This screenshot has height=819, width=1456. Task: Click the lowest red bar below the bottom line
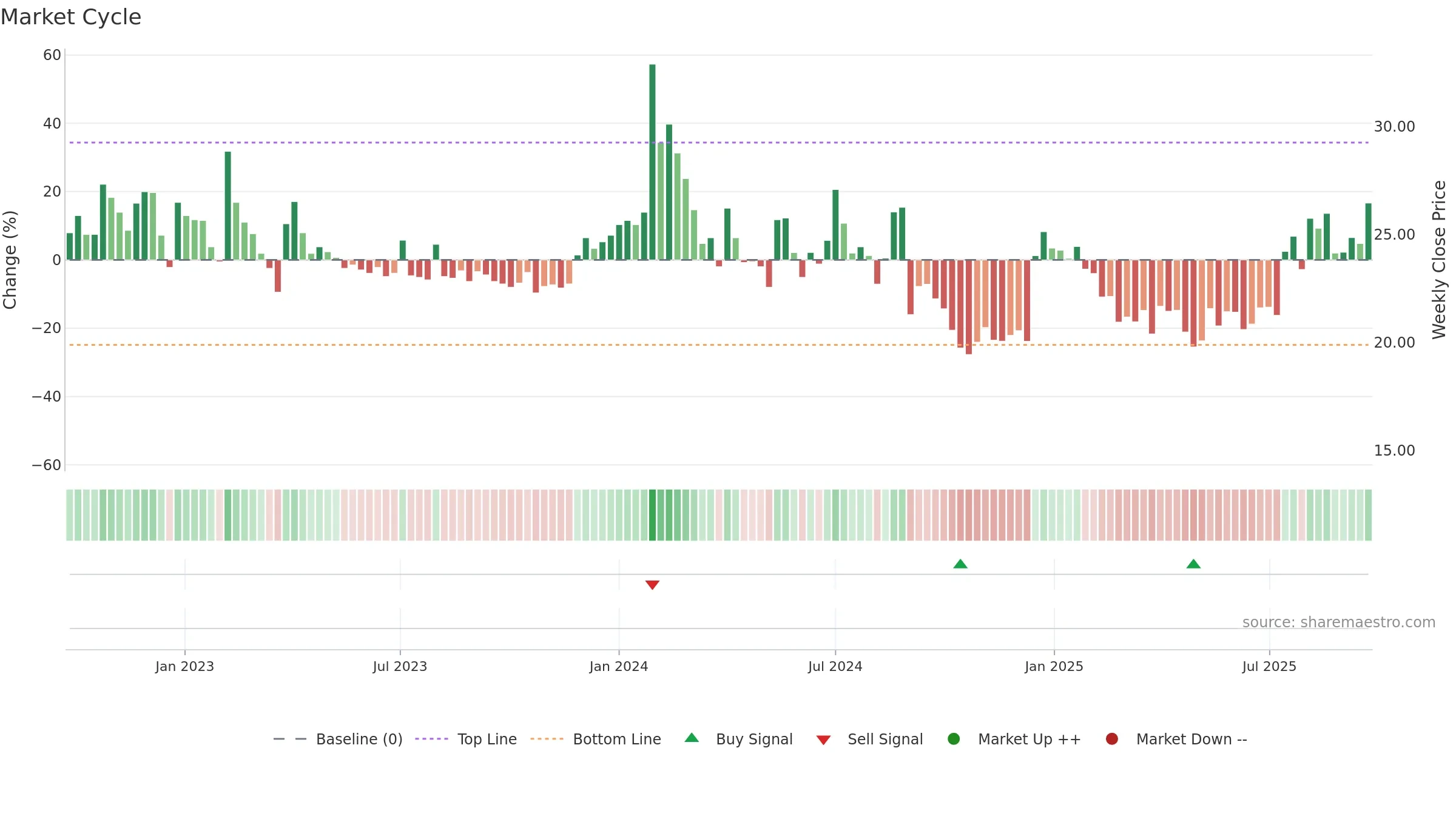(x=969, y=307)
